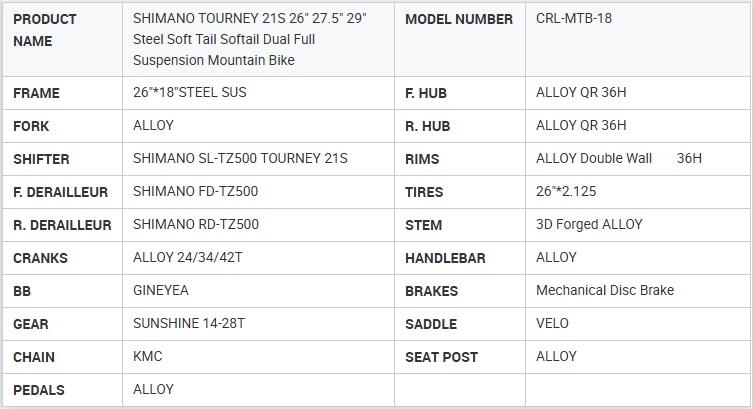The image size is (753, 409).
Task: Click the SHIFTER row label
Action: pyautogui.click(x=41, y=159)
